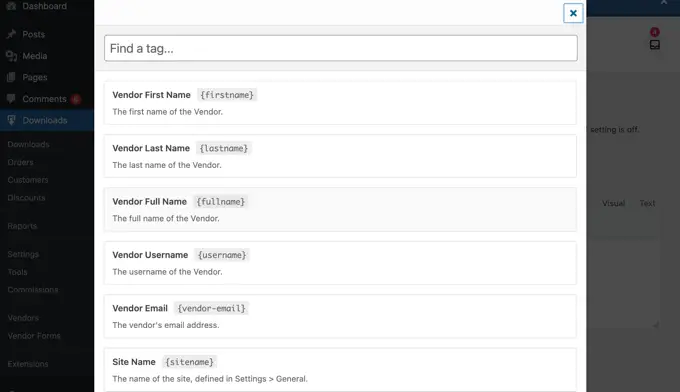The image size is (680, 392).
Task: Switch to the Visual editor tab
Action: (613, 203)
